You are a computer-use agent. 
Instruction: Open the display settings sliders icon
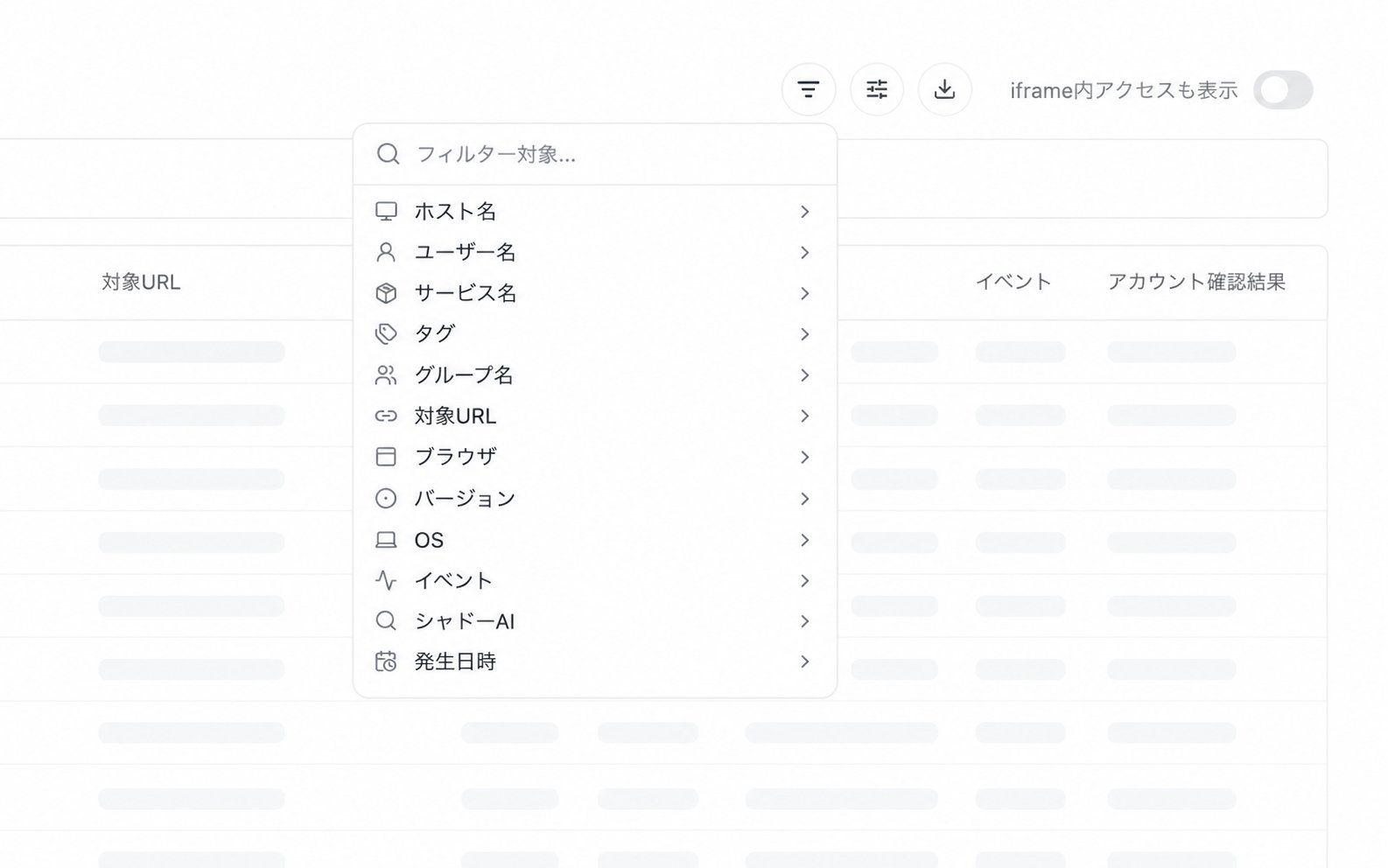[x=877, y=89]
